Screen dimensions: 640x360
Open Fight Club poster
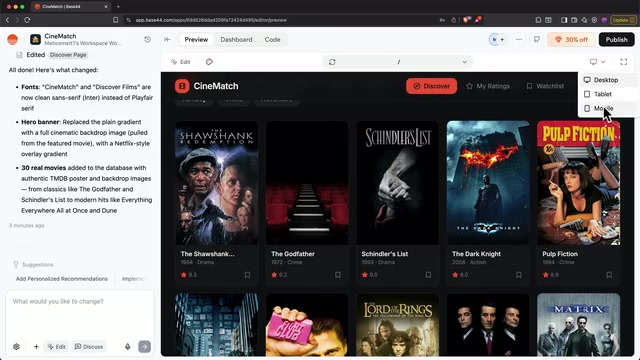coord(307,325)
